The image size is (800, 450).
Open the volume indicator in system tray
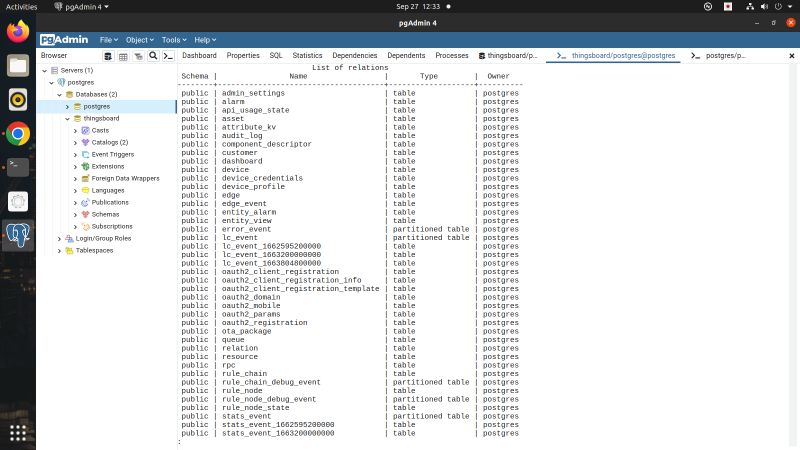[764, 7]
